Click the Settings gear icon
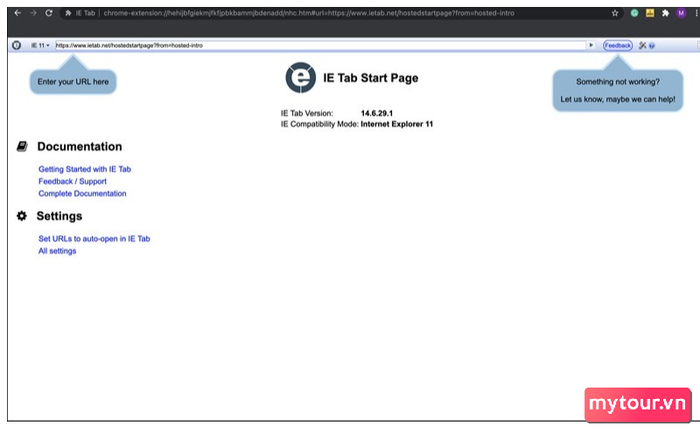 point(21,216)
